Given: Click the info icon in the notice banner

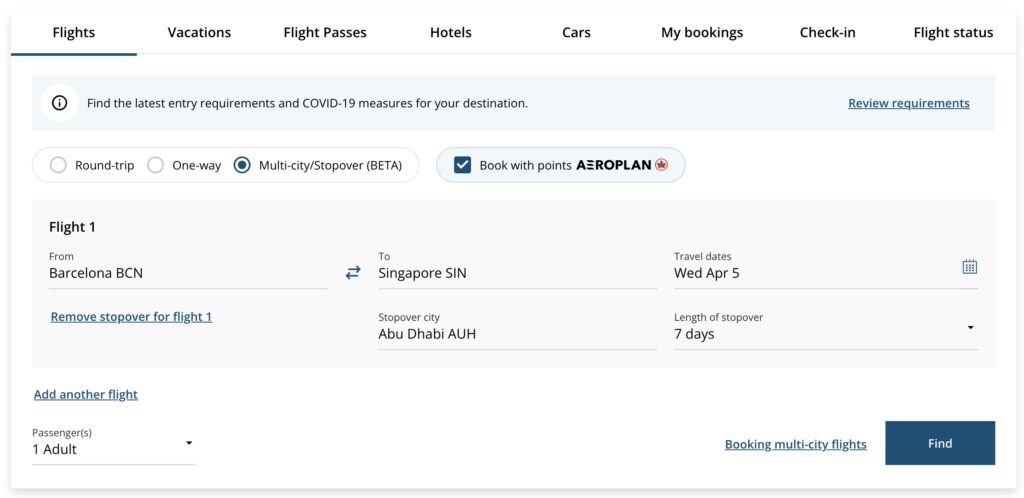Looking at the screenshot, I should (x=60, y=103).
